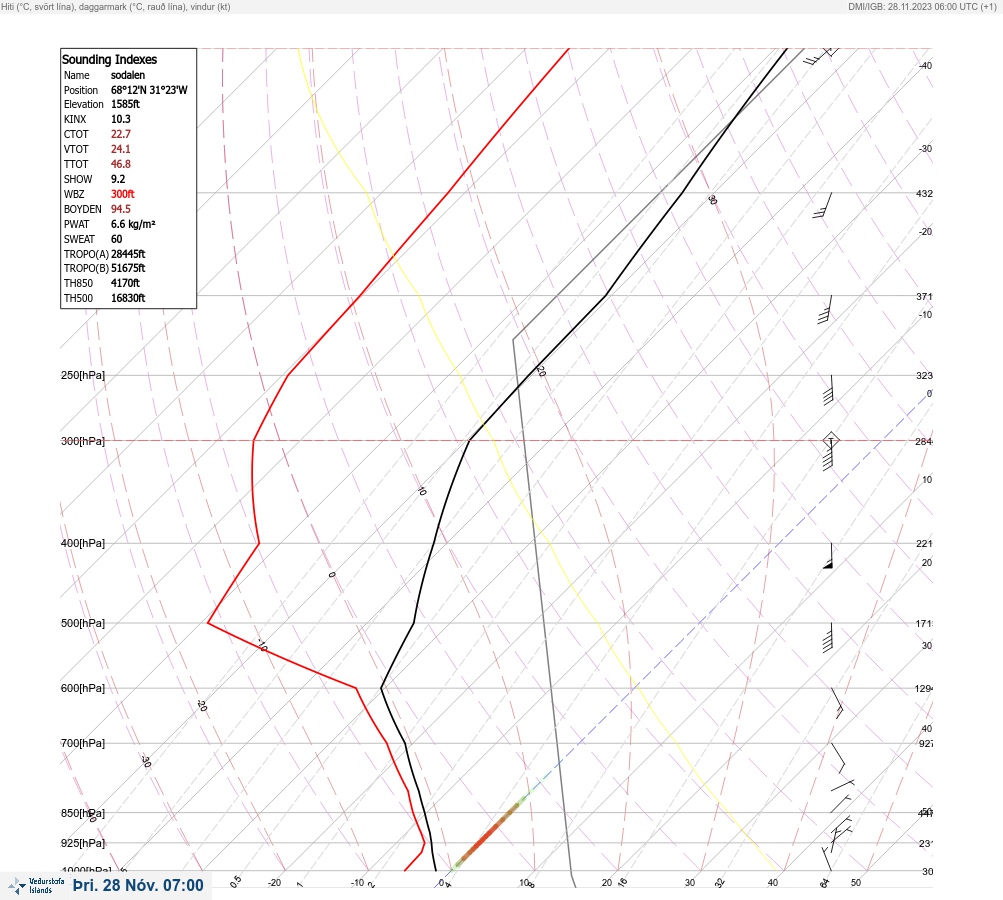1003x900 pixels.
Task: Click the 'Þri. 28 Nóv. 07:00' date label
Action: pyautogui.click(x=138, y=885)
